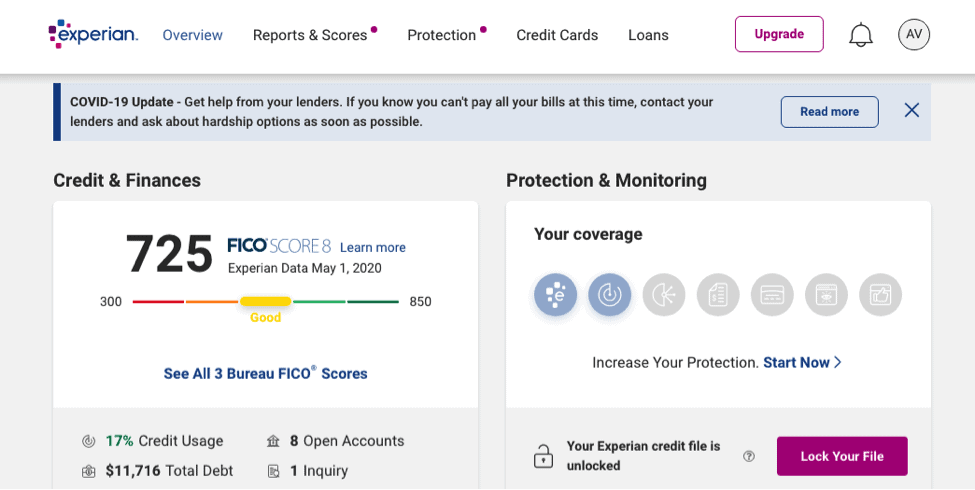This screenshot has height=490, width=975.
Task: Open See All 3 Bureau FICO Scores
Action: (x=266, y=373)
